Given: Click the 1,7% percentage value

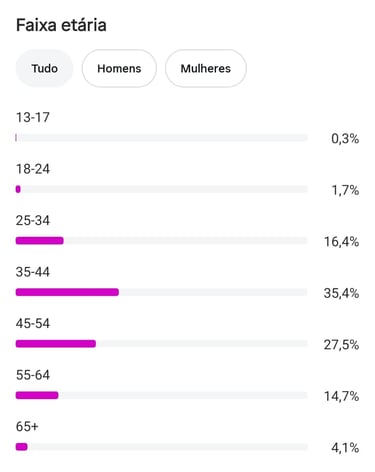Looking at the screenshot, I should (x=345, y=190).
